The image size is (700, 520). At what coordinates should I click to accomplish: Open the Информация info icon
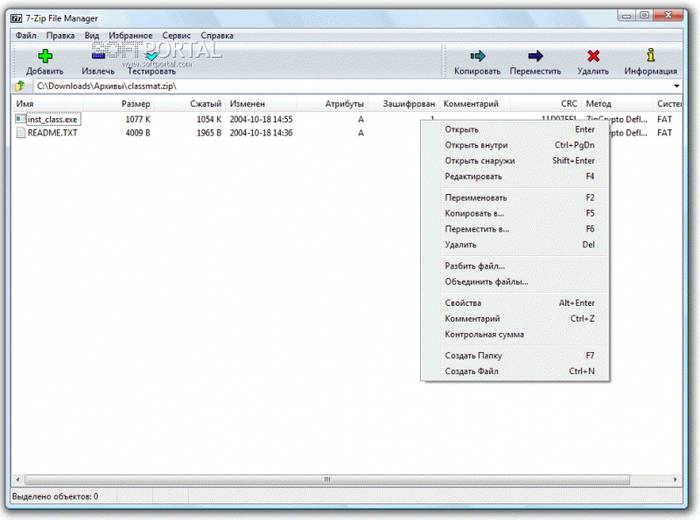(x=651, y=56)
